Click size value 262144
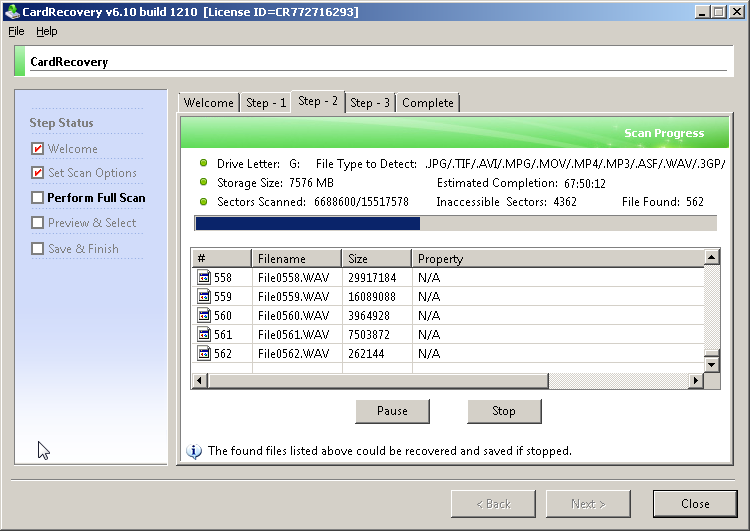 point(366,354)
